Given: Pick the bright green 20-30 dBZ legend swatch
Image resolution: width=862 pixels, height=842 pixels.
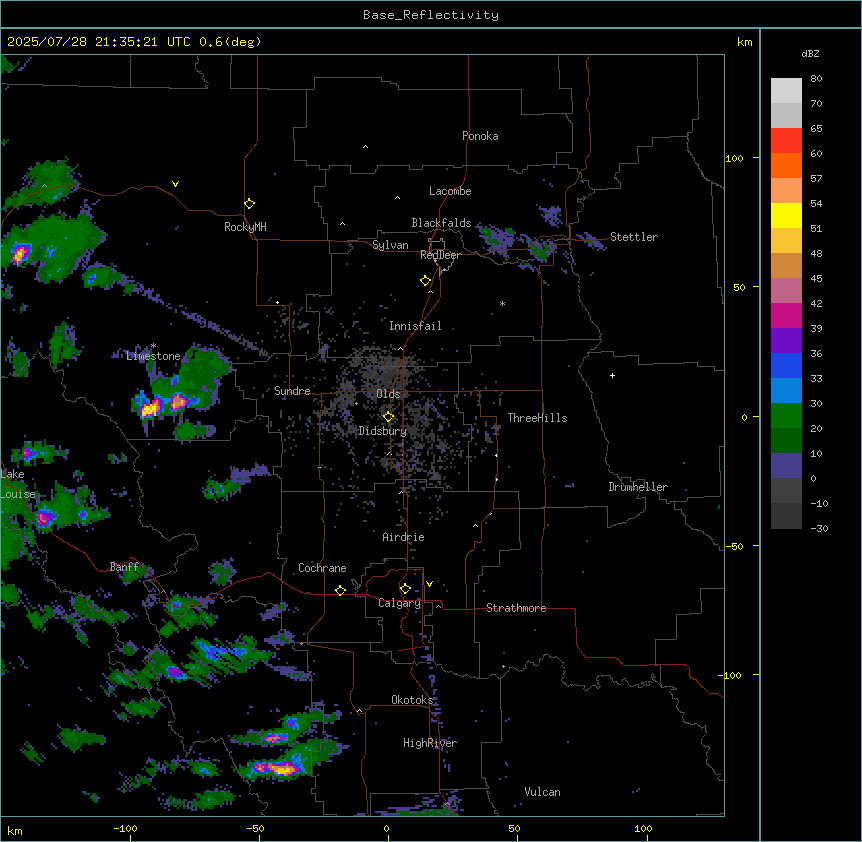Looking at the screenshot, I should pyautogui.click(x=786, y=416).
